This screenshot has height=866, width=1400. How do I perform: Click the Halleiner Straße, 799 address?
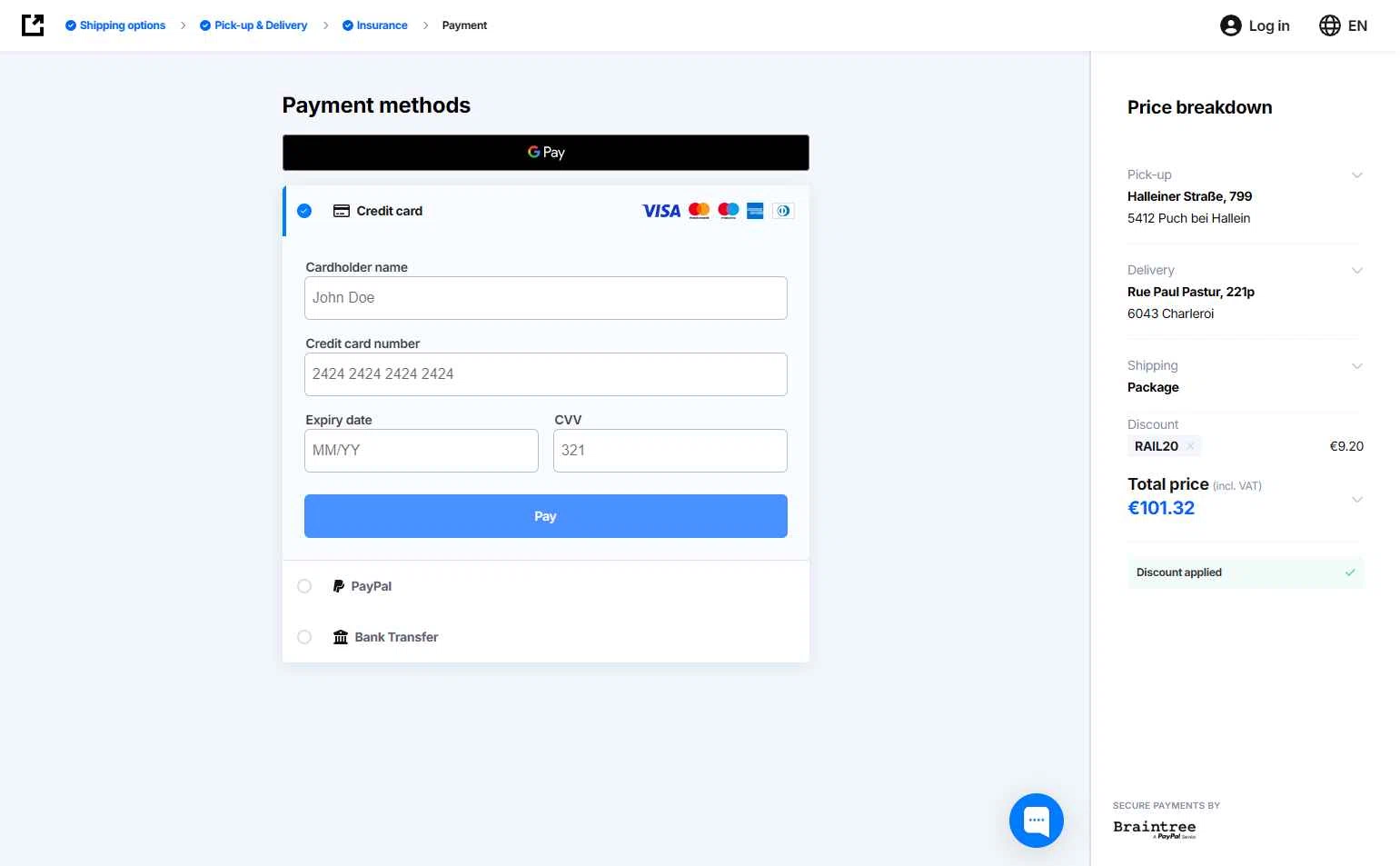[x=1189, y=196]
